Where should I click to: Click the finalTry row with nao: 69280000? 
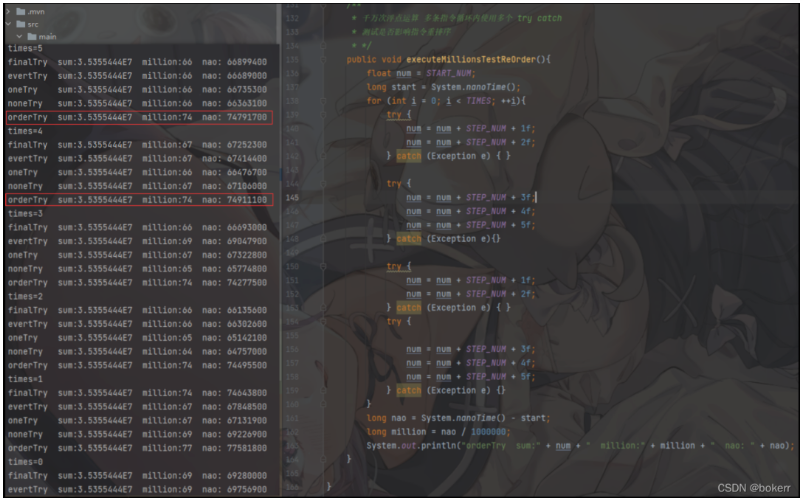click(x=137, y=476)
